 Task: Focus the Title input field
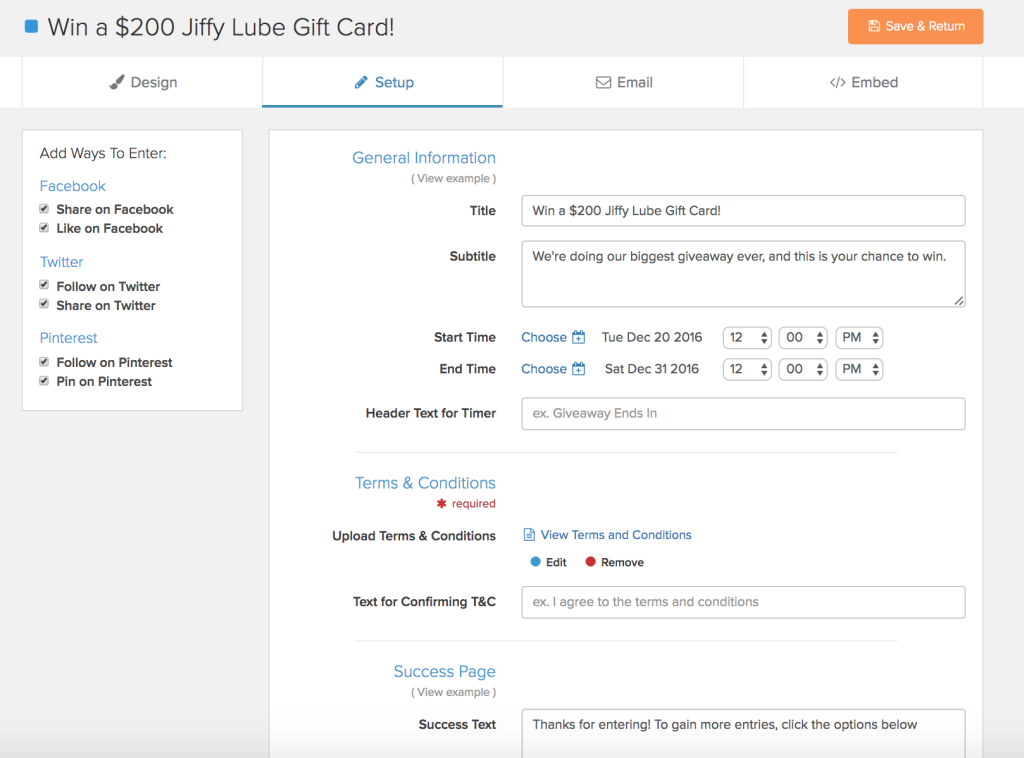click(743, 211)
